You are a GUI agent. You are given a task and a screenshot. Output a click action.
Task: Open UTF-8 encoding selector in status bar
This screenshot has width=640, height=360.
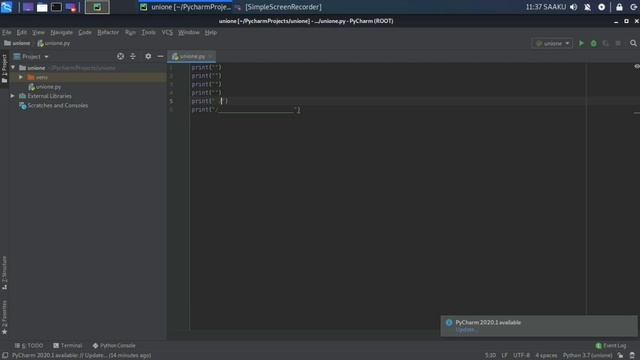click(x=521, y=356)
